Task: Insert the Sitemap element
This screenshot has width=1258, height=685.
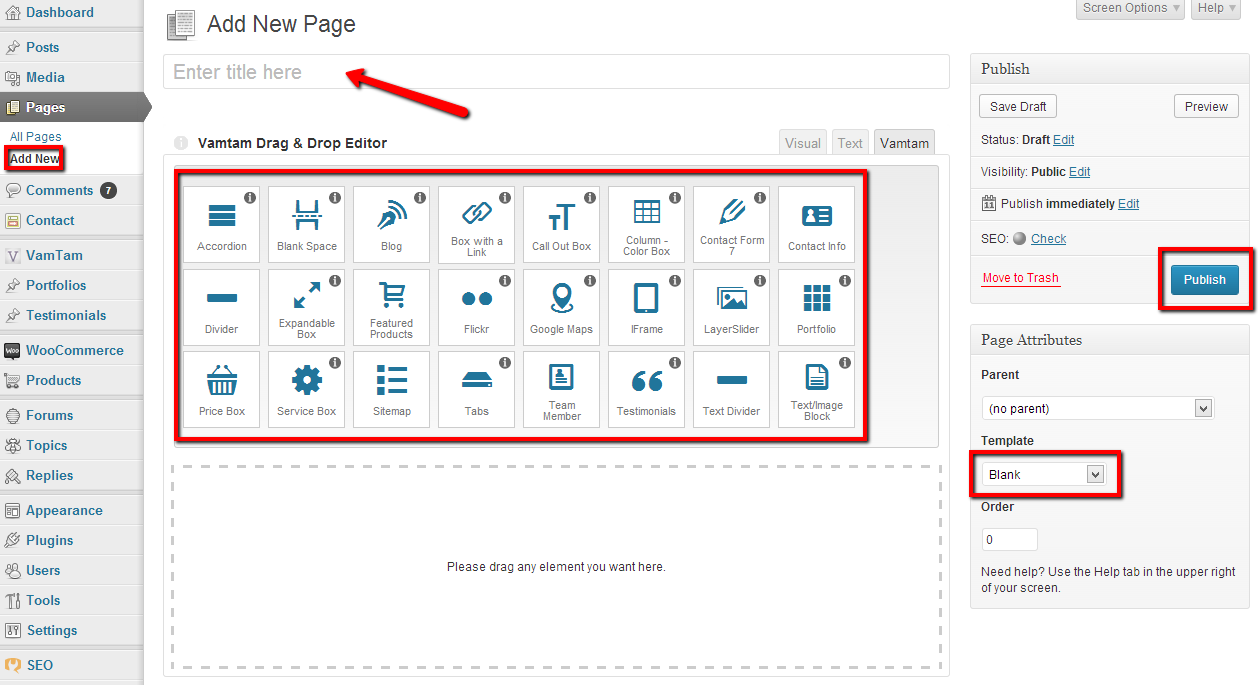Action: click(x=392, y=389)
